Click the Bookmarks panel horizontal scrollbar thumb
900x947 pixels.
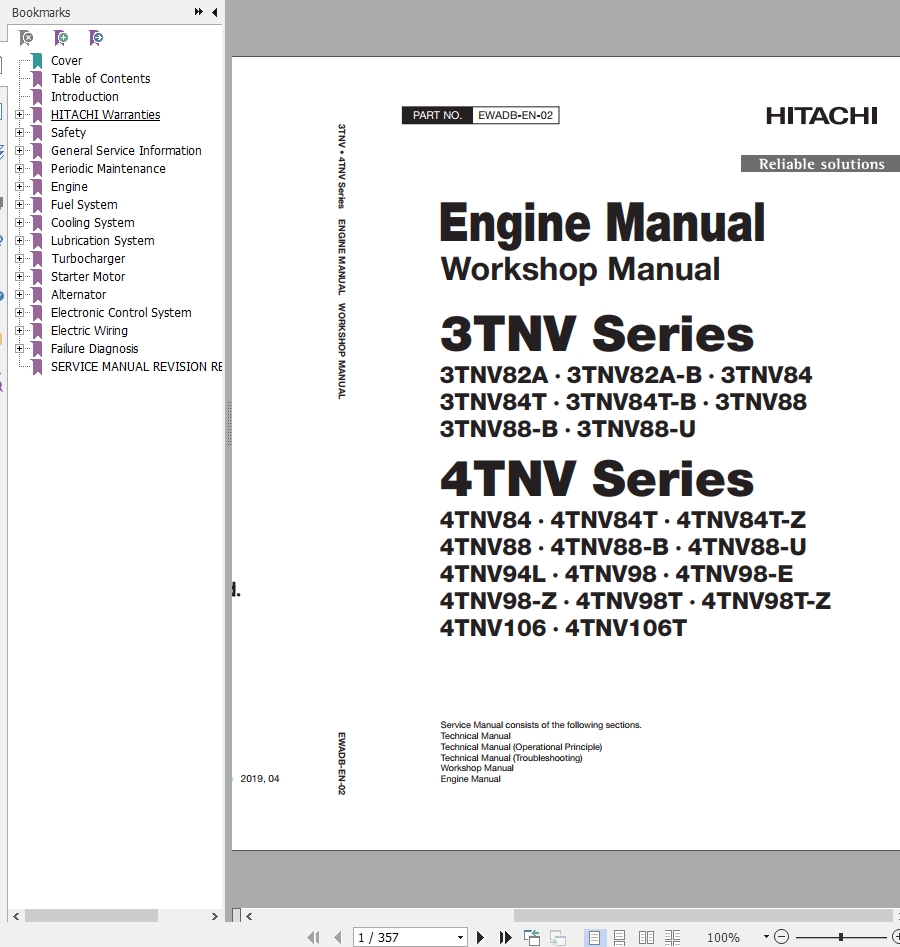[x=91, y=916]
